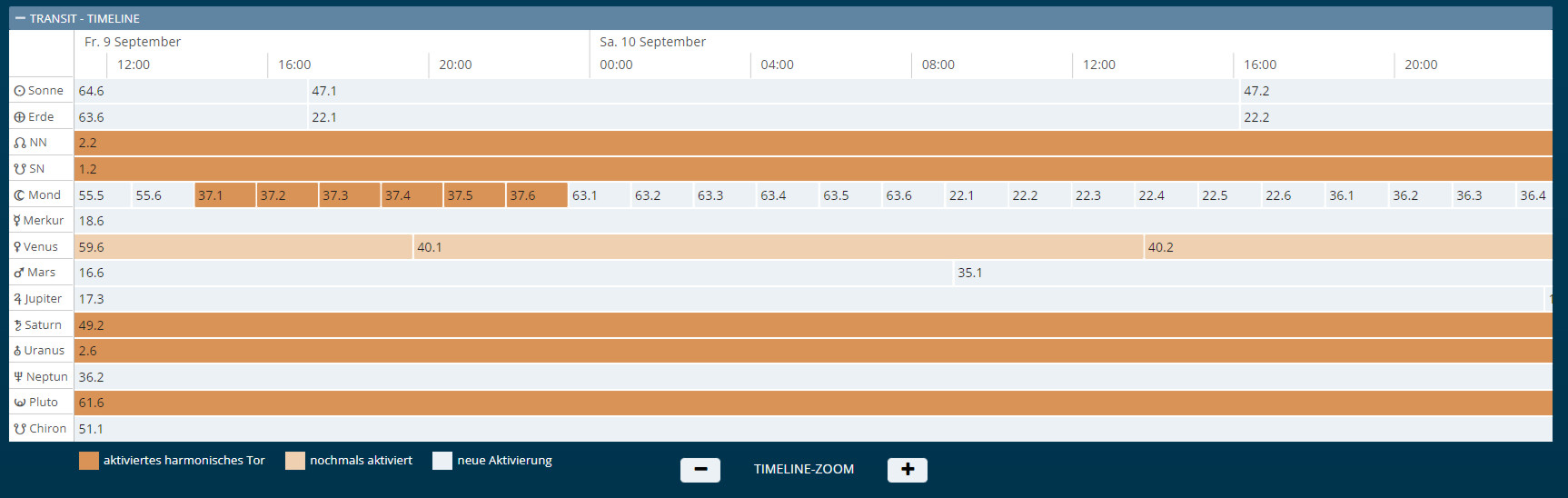Click the Sonne planet symbol icon
This screenshot has height=498, width=1568.
pyautogui.click(x=19, y=91)
